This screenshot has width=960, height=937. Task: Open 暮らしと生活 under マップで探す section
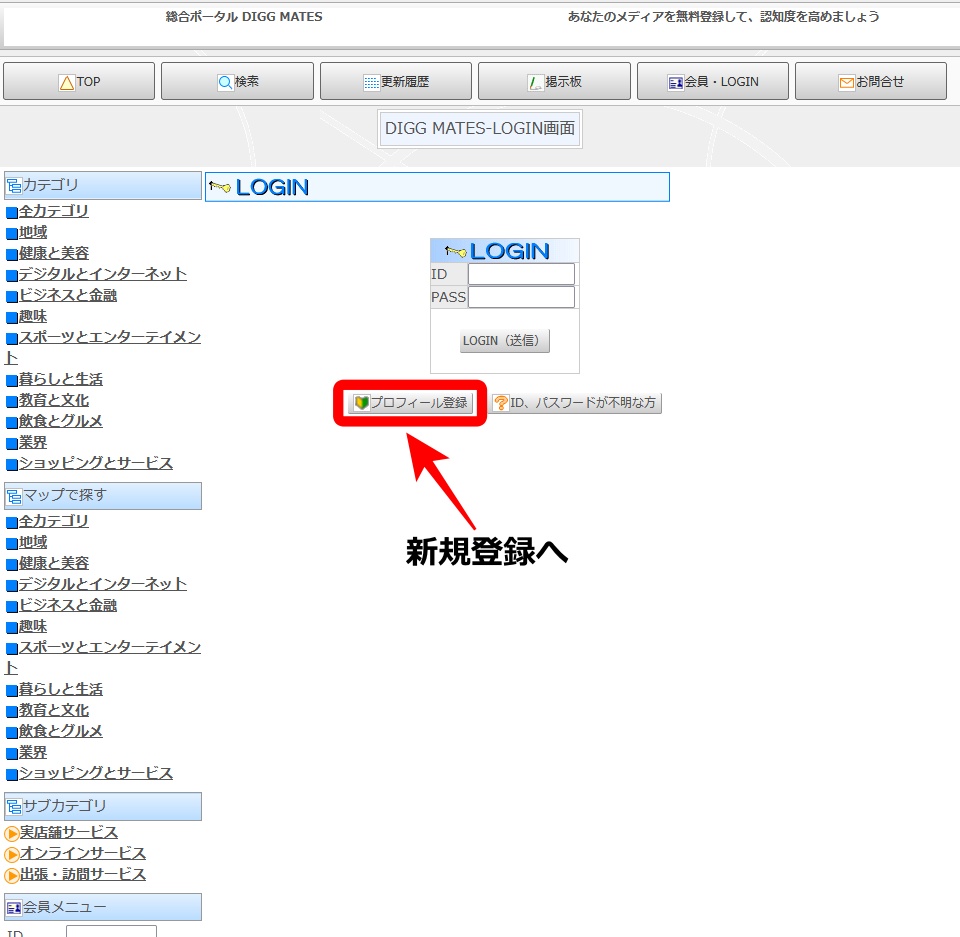point(61,689)
